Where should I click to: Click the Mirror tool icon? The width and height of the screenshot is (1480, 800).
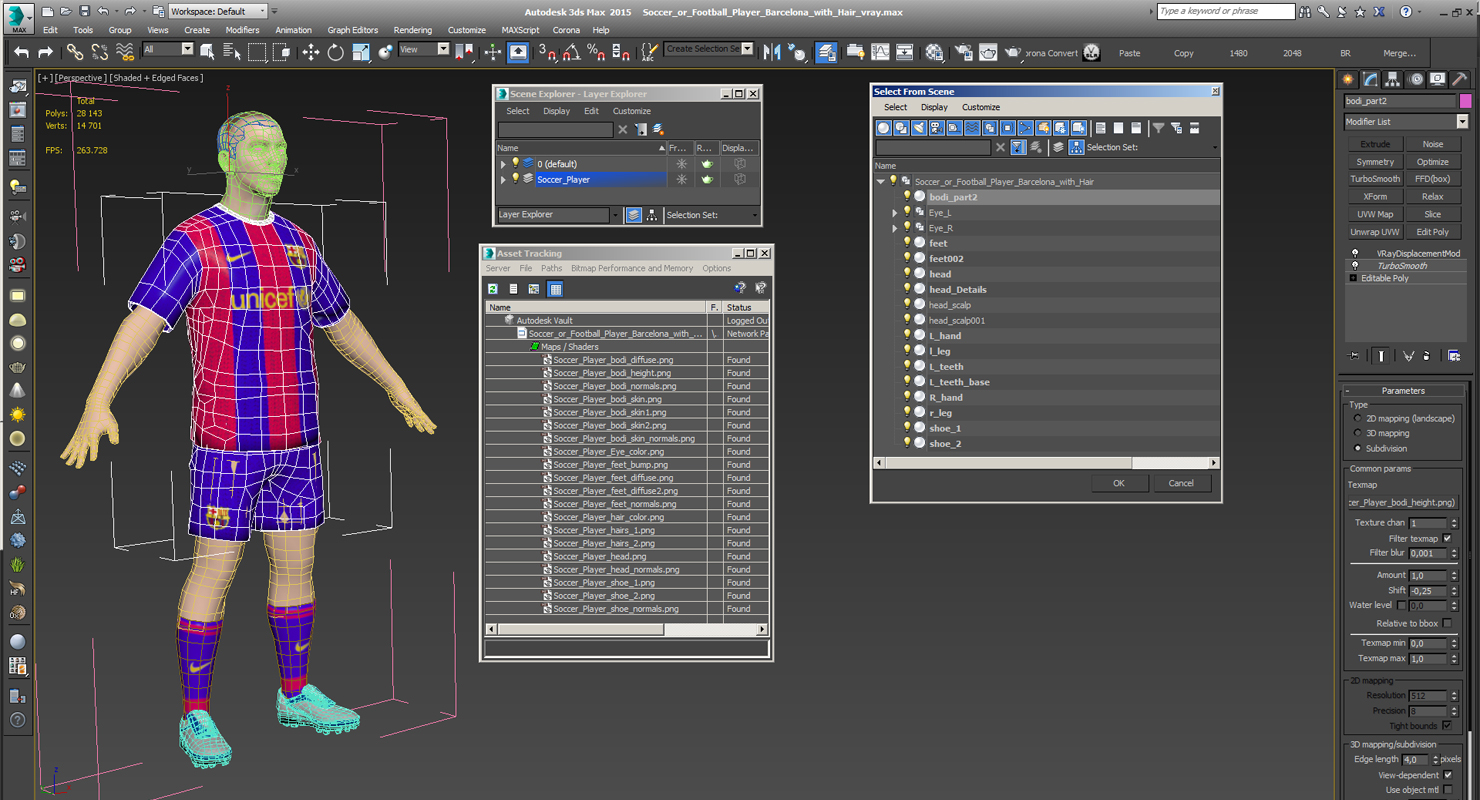[x=772, y=52]
